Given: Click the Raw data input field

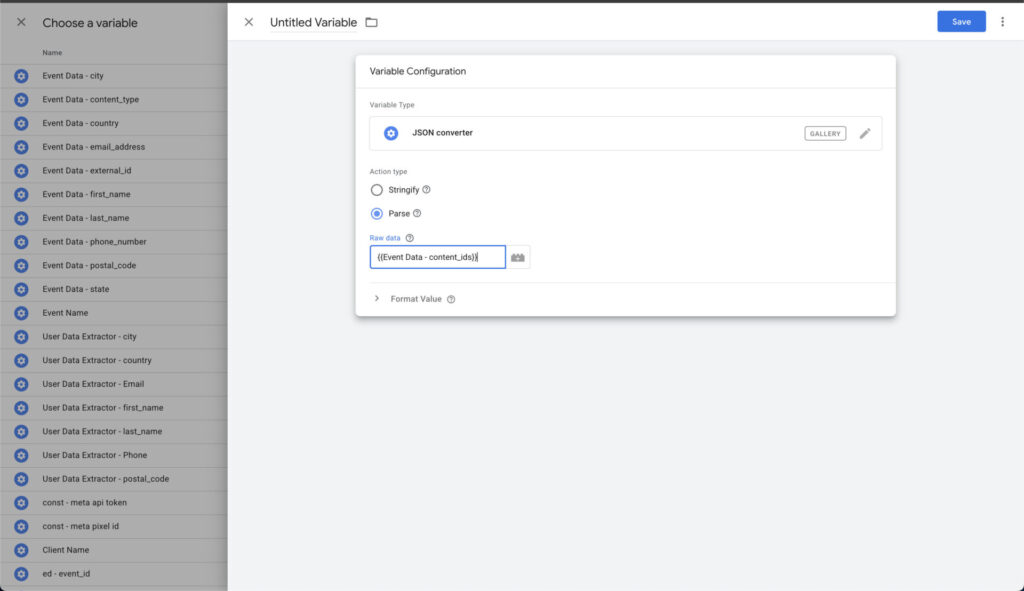Looking at the screenshot, I should click(x=437, y=257).
